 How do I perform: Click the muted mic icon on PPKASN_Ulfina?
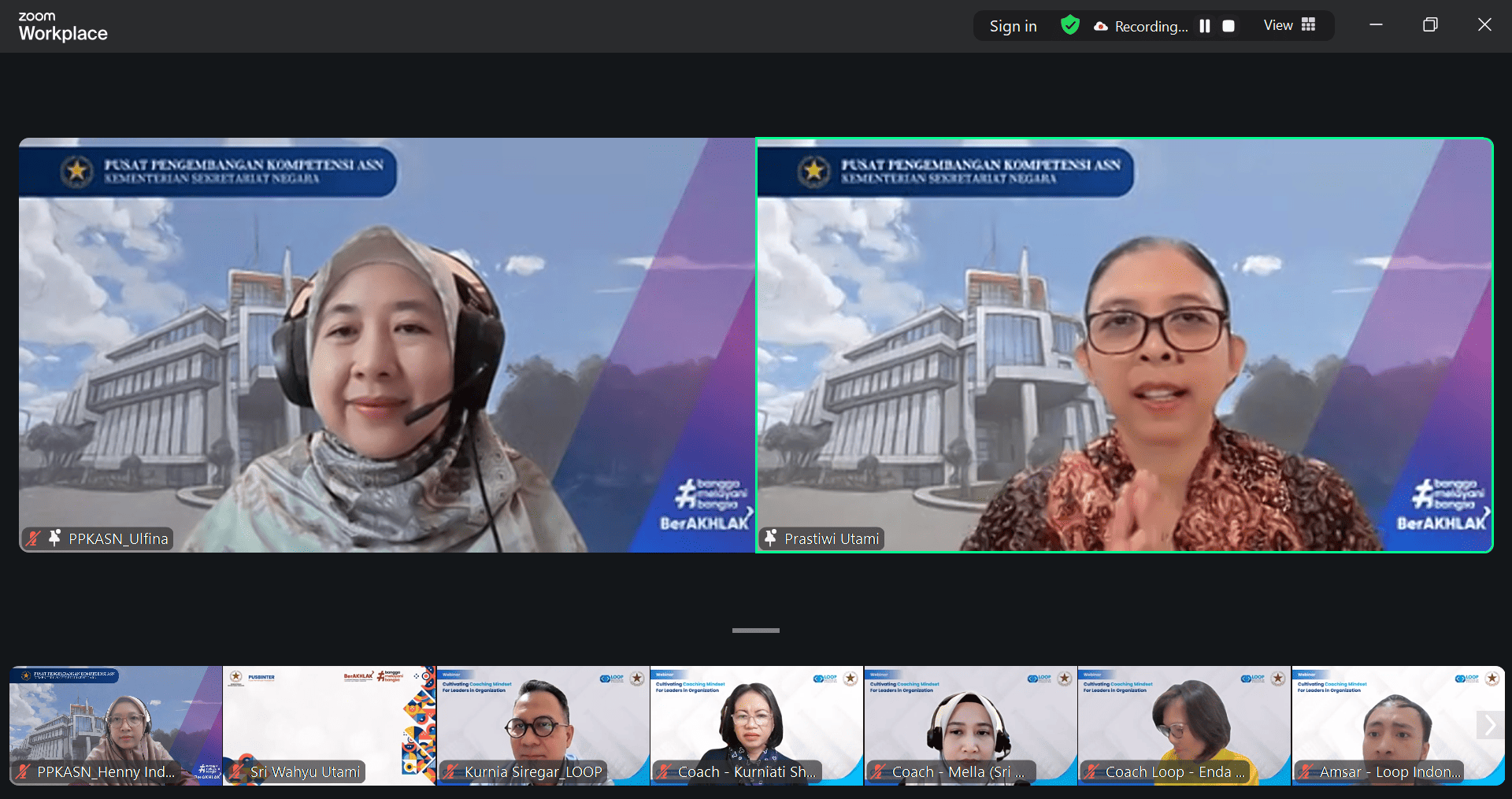click(x=33, y=538)
